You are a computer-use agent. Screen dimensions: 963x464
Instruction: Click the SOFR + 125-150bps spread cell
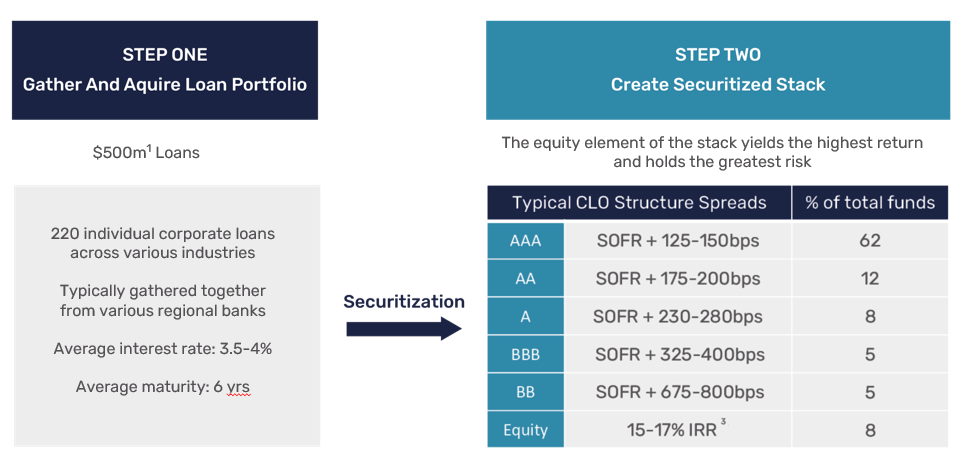(x=678, y=241)
